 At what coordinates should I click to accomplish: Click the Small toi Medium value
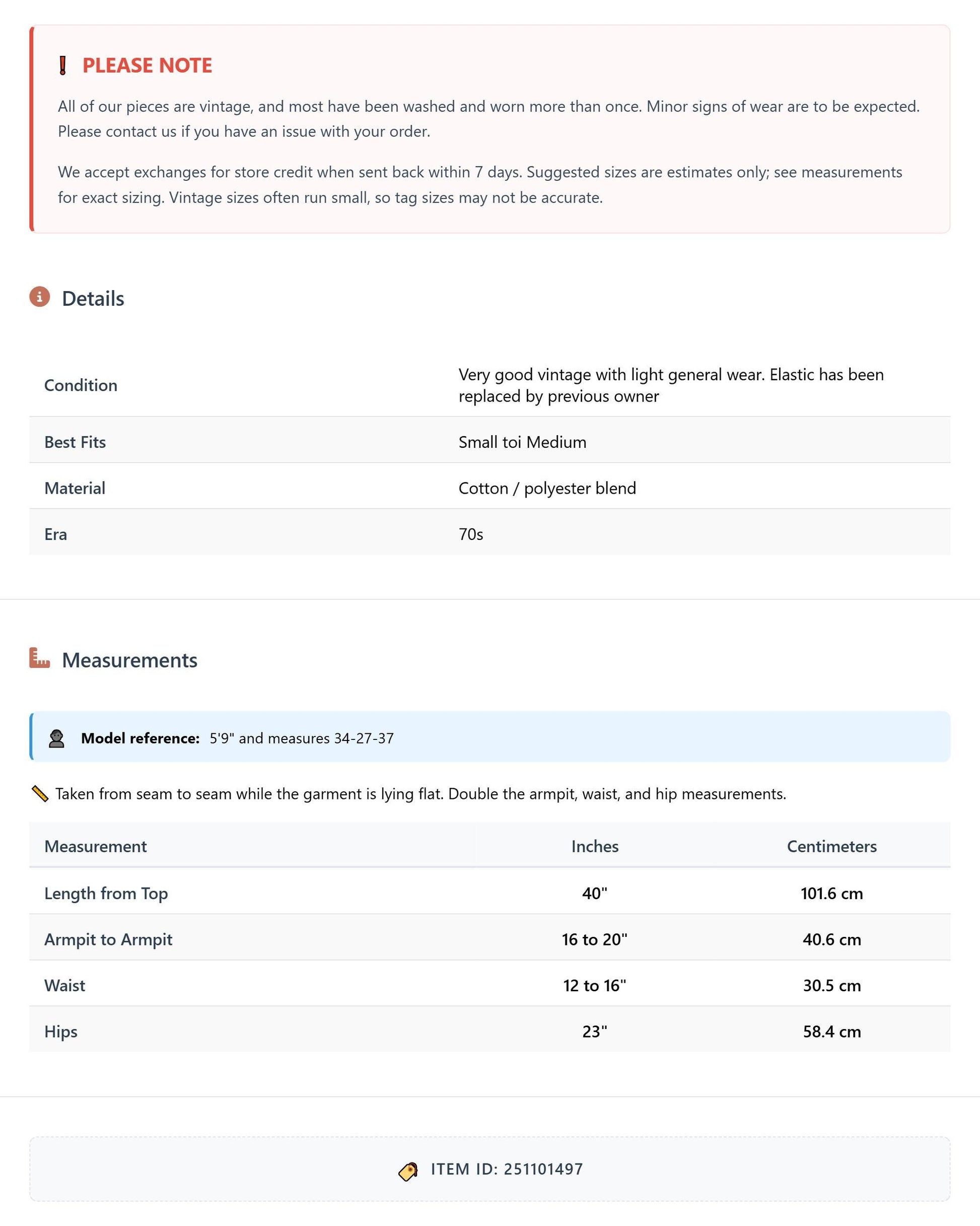pyautogui.click(x=522, y=442)
